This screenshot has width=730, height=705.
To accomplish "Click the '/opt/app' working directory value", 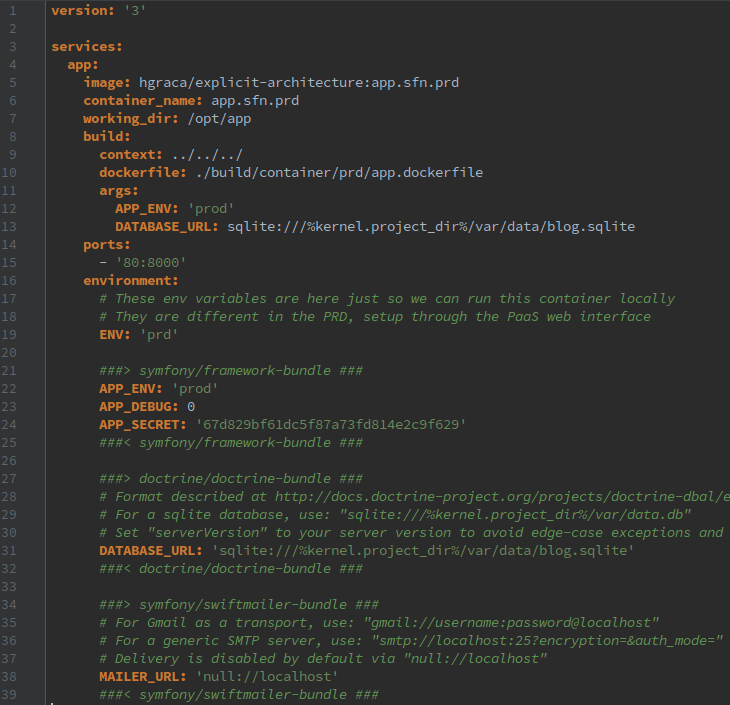I will (x=219, y=119).
